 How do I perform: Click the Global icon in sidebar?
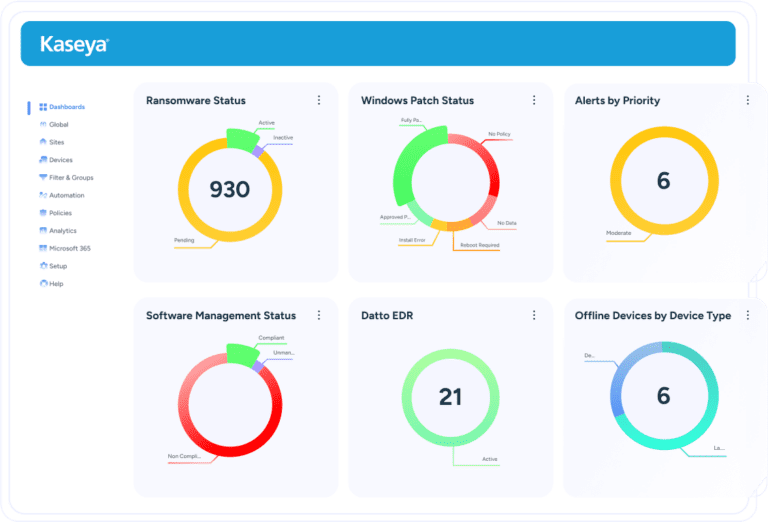coord(43,125)
